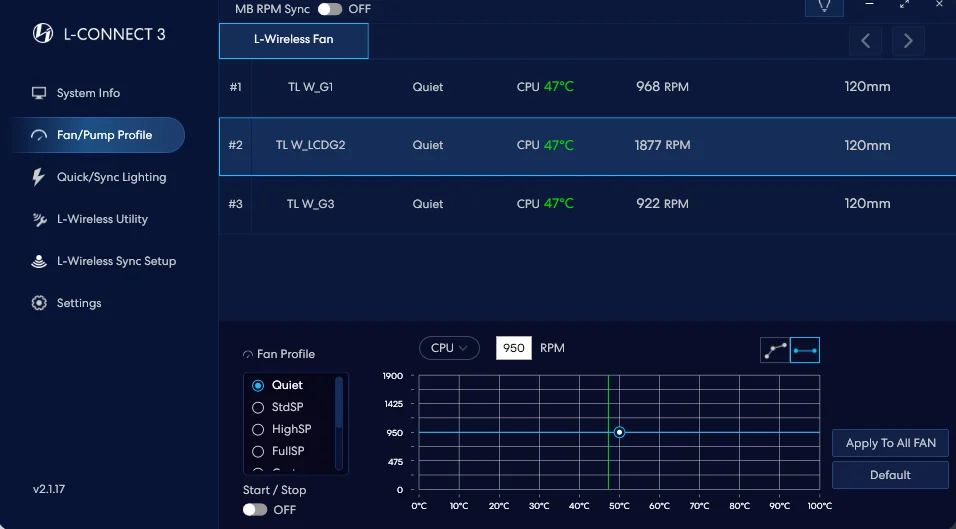Viewport: 956px width, 529px height.
Task: Go to previous page with left arrow
Action: pyautogui.click(x=865, y=41)
